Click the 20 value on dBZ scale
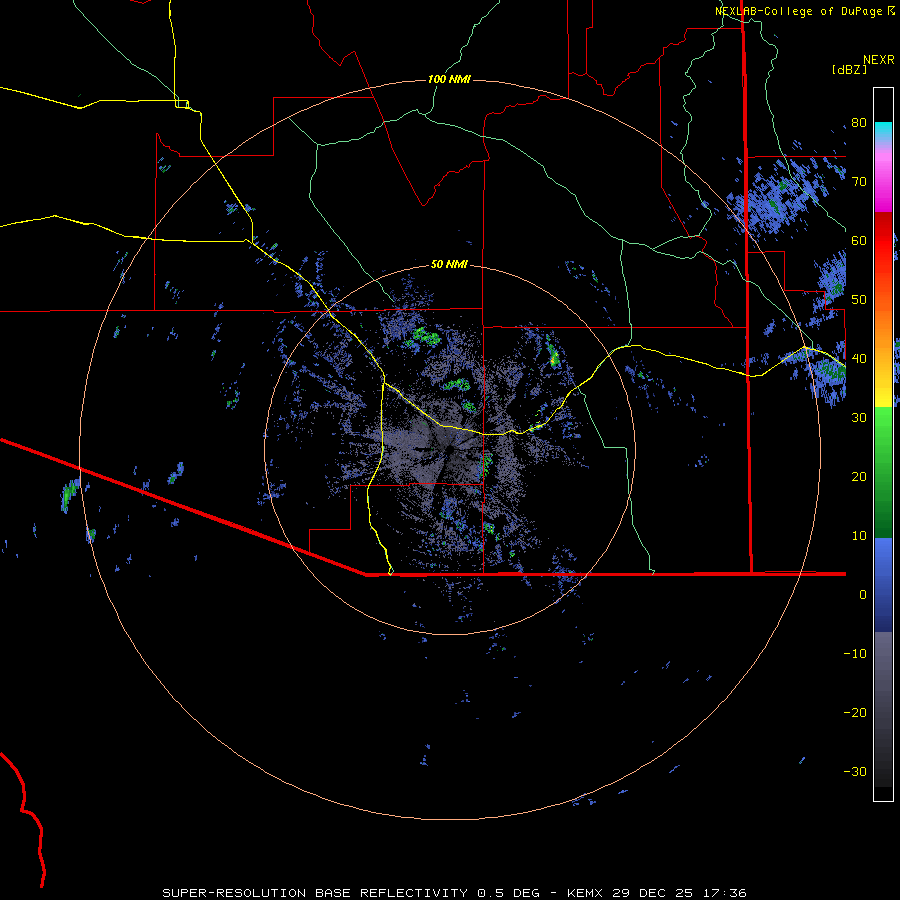Viewport: 900px width, 900px height. point(859,477)
